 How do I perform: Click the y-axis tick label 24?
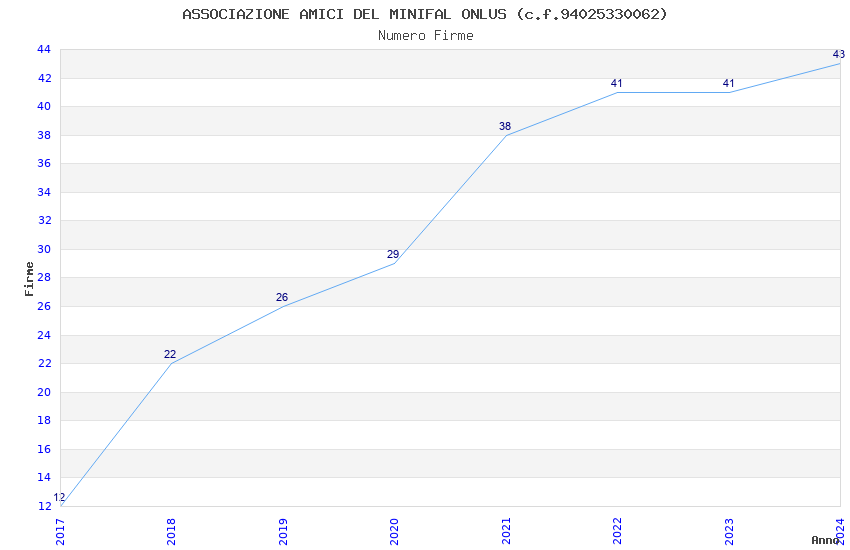point(44,335)
